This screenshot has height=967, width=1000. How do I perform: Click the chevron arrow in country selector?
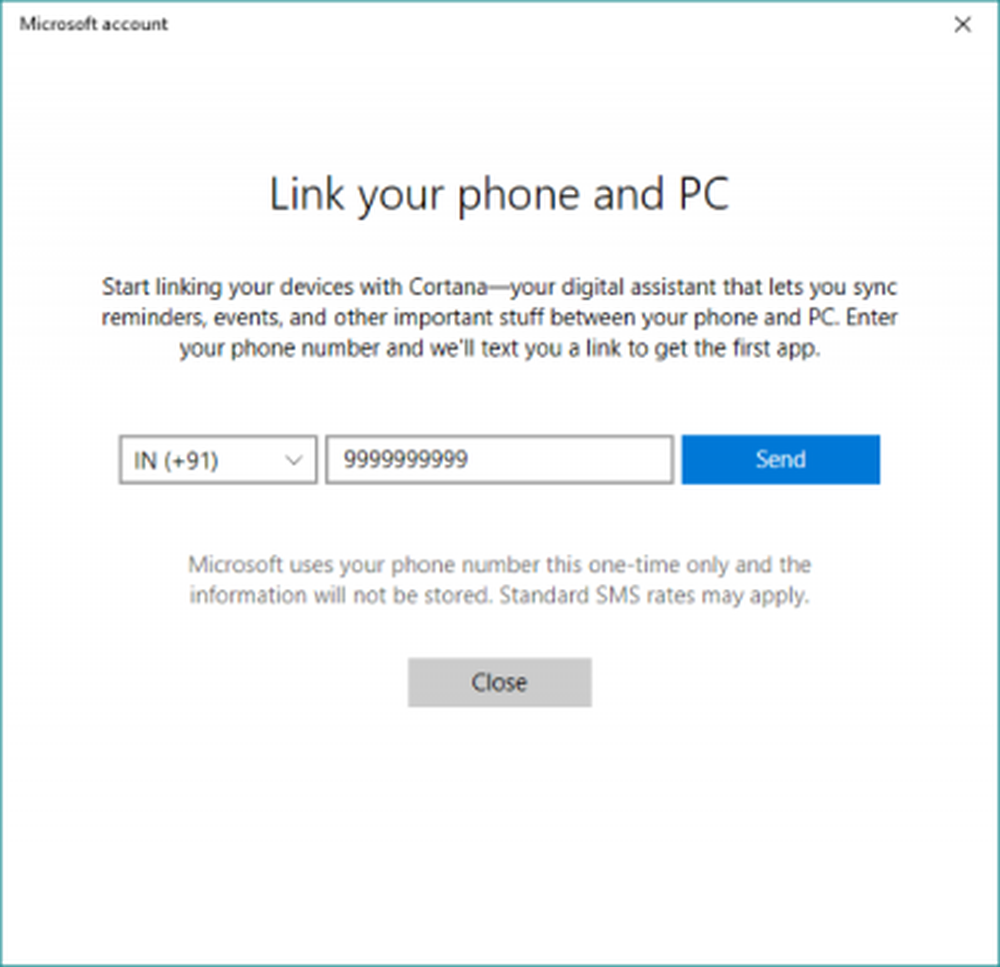pos(294,460)
